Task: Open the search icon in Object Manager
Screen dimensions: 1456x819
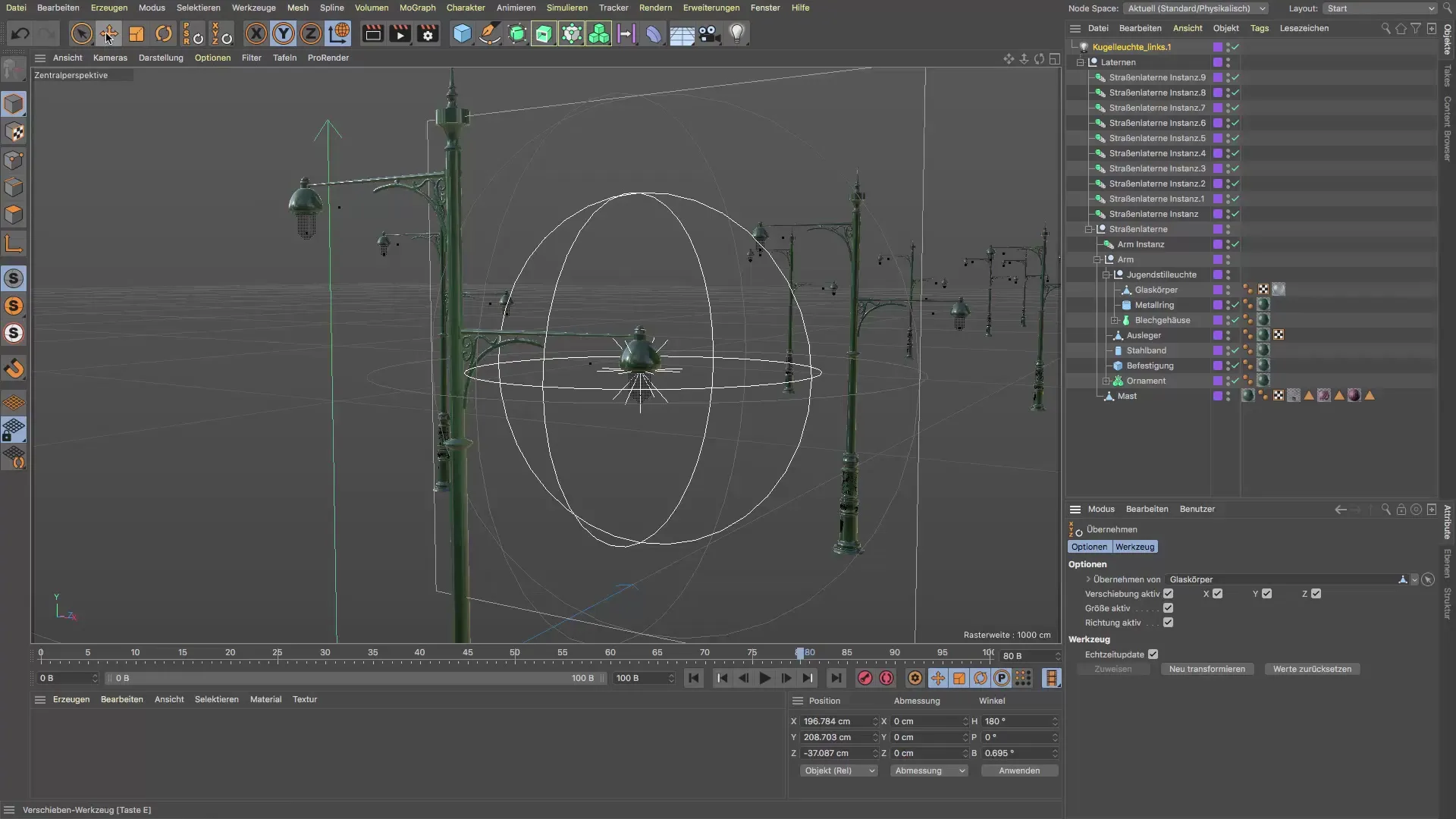Action: (1385, 28)
